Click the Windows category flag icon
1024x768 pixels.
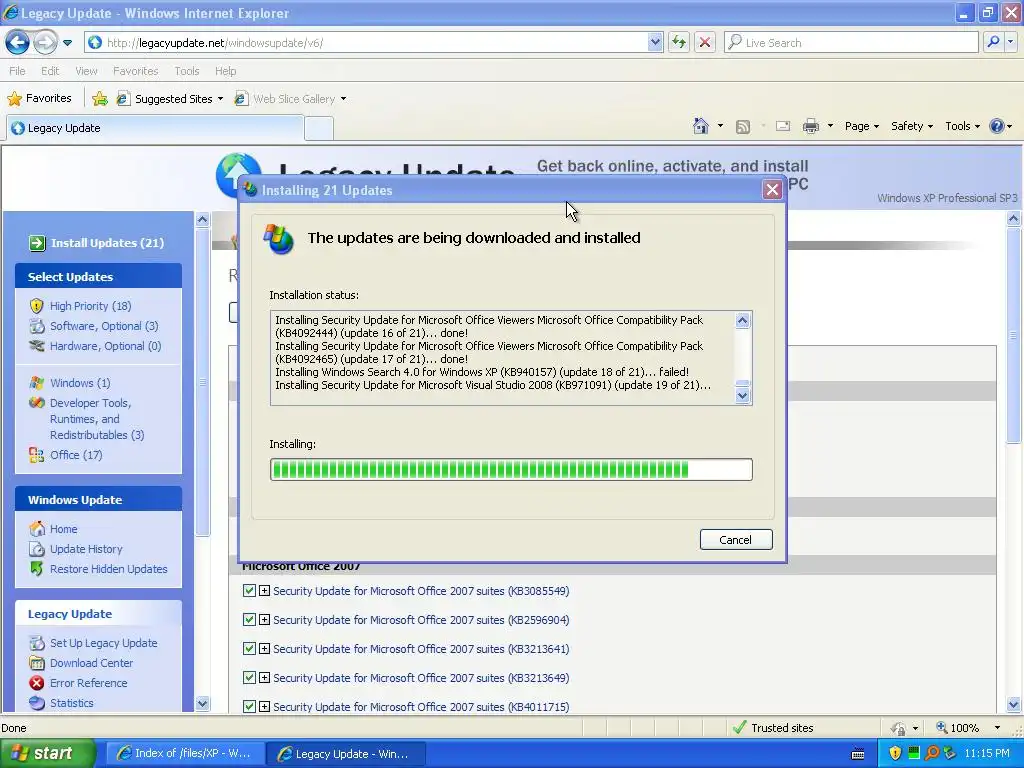(x=37, y=383)
